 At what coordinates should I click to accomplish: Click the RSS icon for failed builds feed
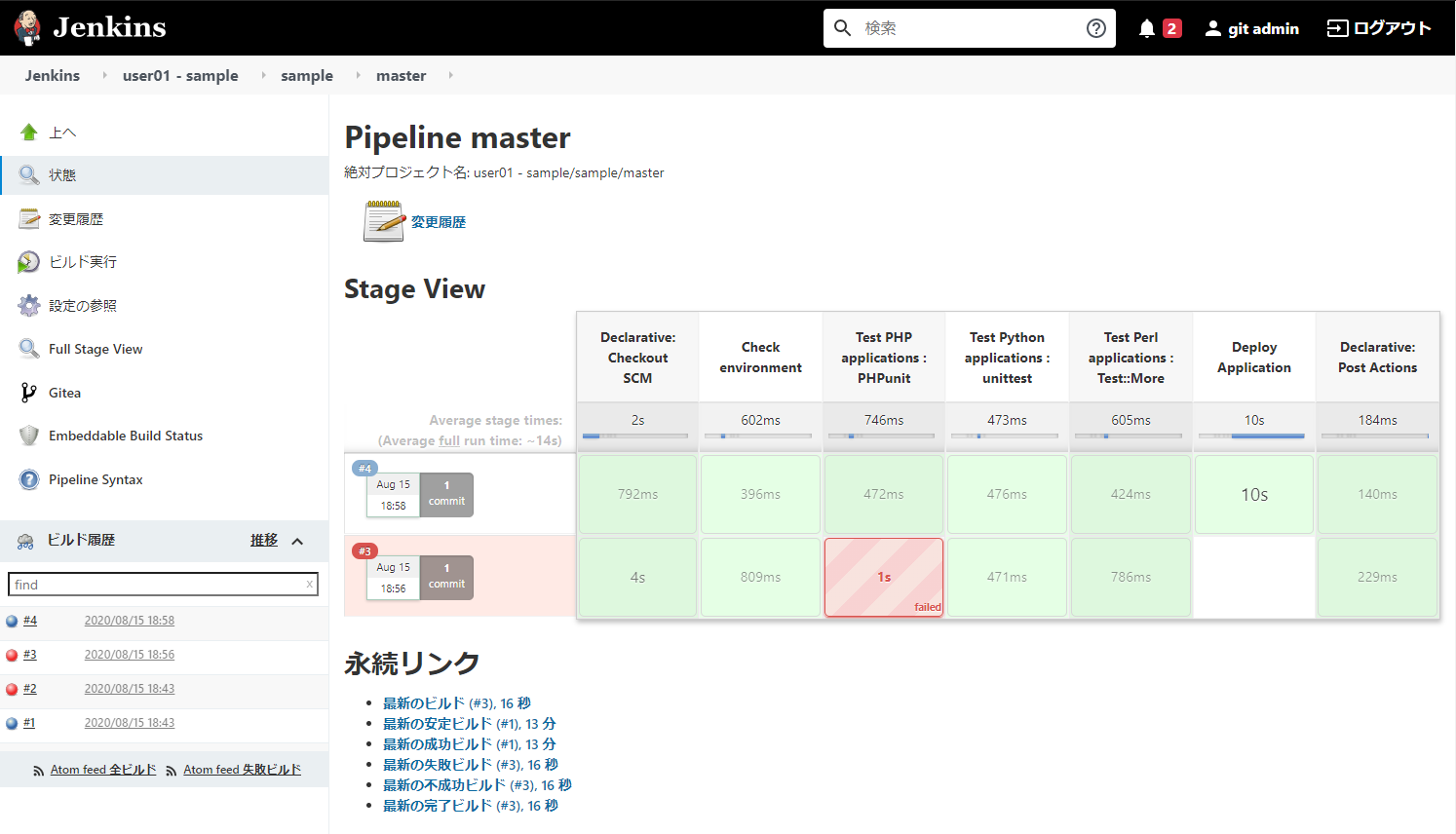[172, 771]
